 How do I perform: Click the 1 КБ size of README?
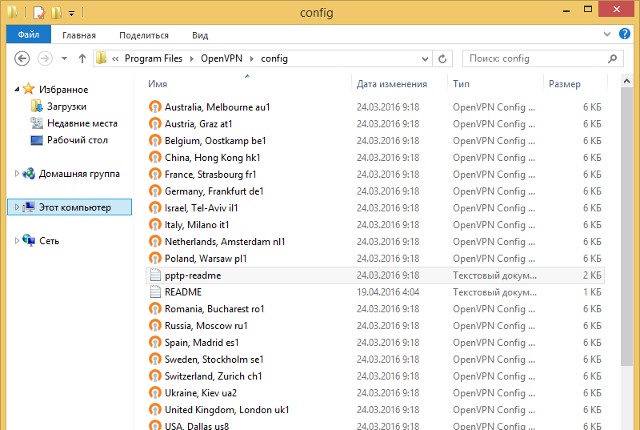tap(592, 292)
